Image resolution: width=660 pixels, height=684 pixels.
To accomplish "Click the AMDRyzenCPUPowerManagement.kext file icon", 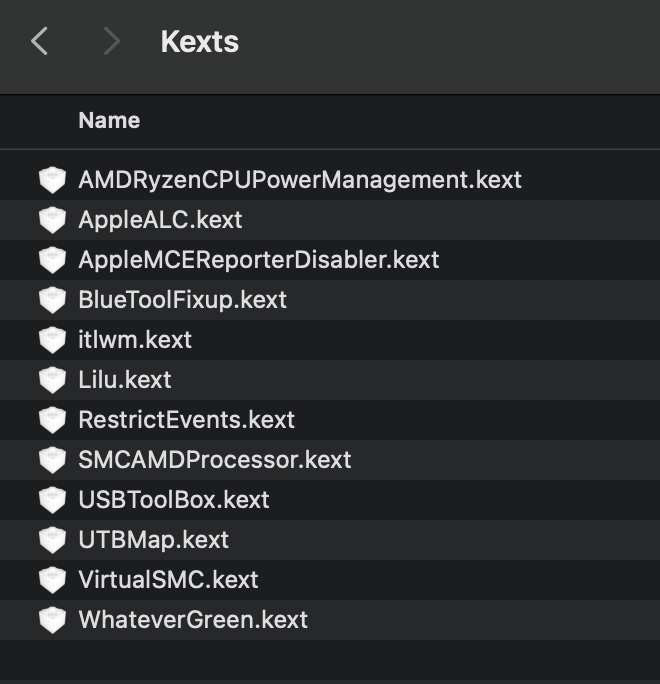I will pos(52,180).
